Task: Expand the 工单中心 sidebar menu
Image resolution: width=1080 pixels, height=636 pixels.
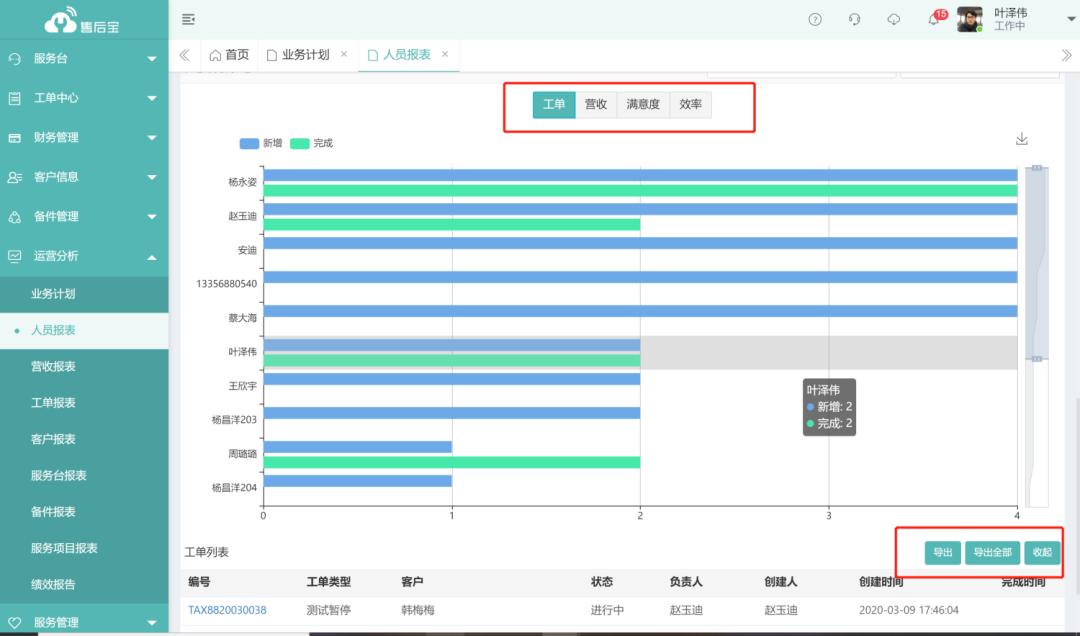Action: [x=84, y=98]
